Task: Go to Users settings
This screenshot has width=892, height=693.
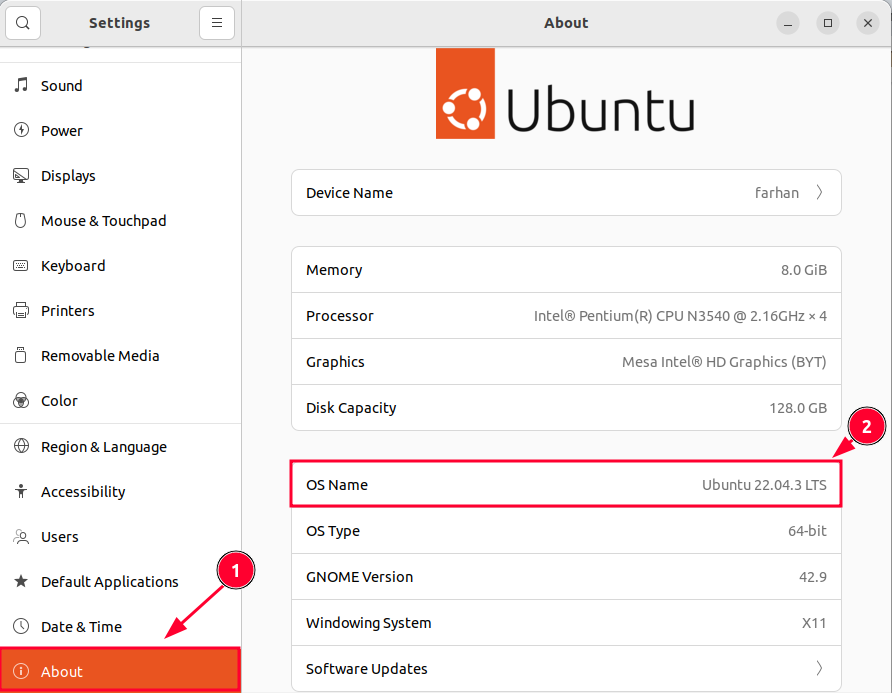Action: point(121,537)
